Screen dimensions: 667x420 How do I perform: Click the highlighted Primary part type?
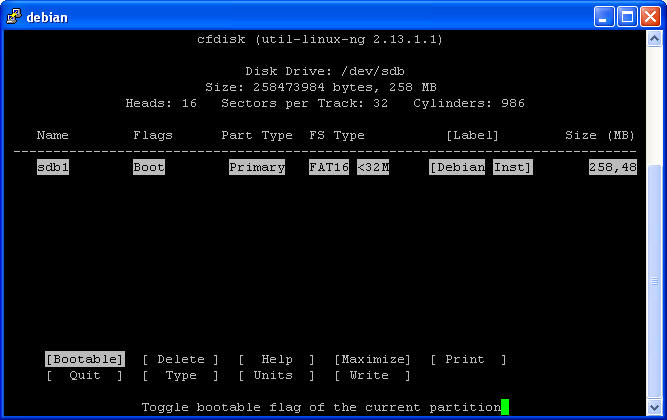(257, 167)
